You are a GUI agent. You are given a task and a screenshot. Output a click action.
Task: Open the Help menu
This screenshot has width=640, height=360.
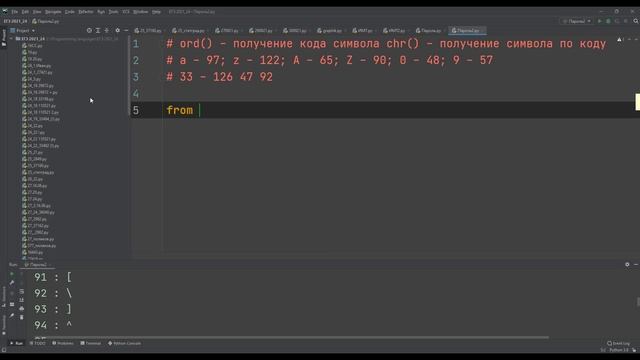point(156,12)
